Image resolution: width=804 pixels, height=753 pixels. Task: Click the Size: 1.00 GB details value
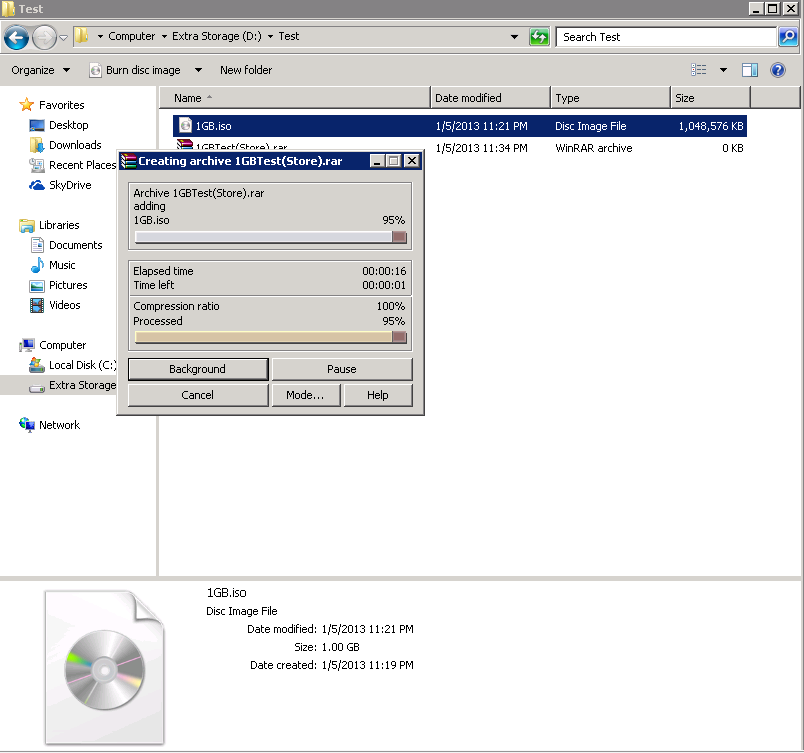tap(340, 647)
